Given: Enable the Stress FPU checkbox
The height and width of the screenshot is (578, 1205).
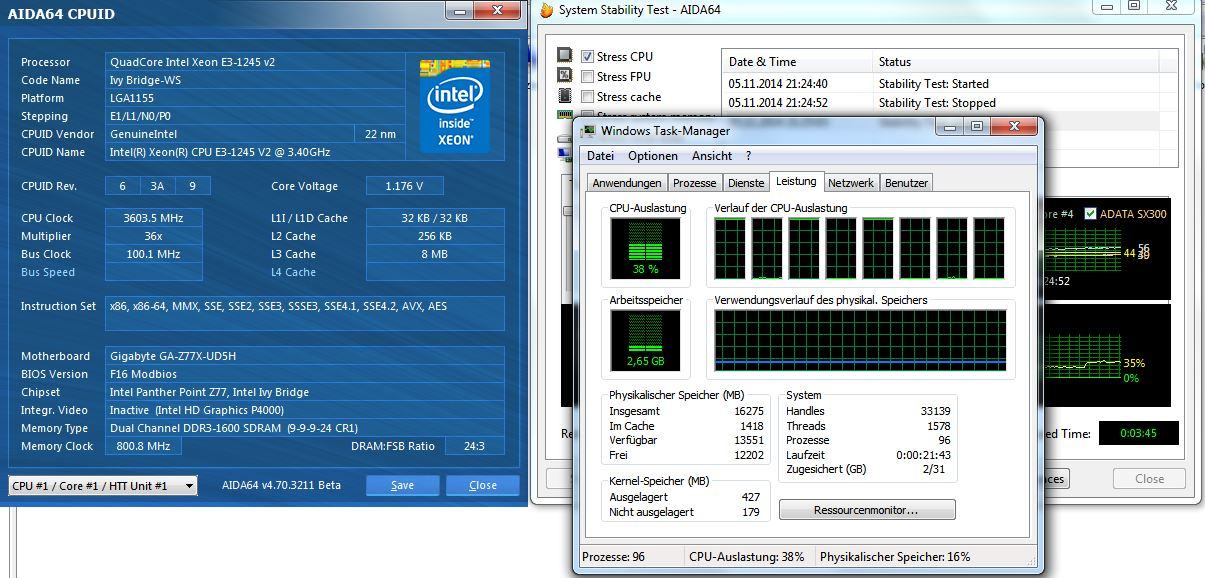Looking at the screenshot, I should tap(588, 77).
